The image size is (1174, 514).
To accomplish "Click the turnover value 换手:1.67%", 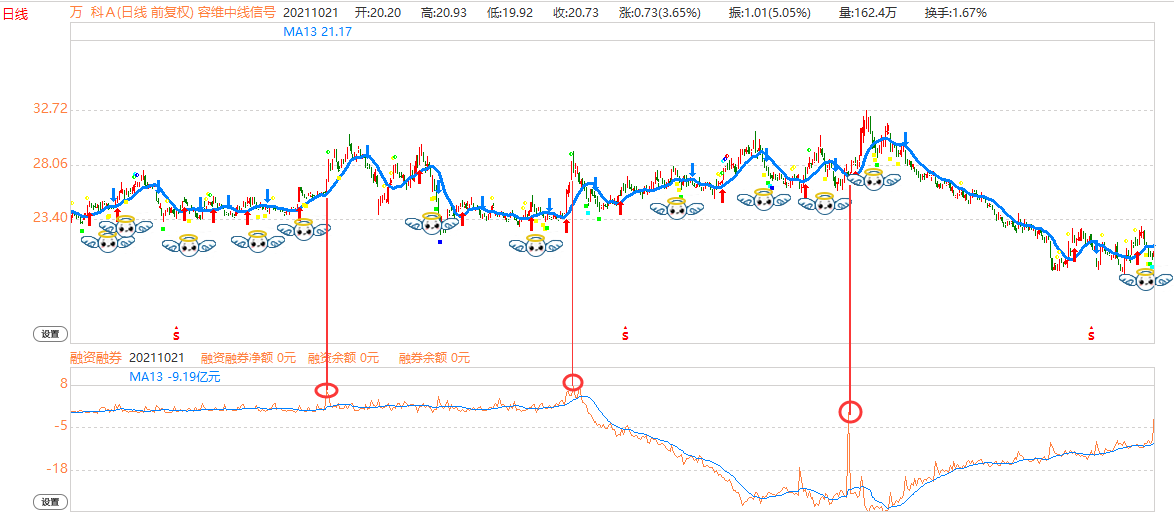I will pyautogui.click(x=955, y=13).
